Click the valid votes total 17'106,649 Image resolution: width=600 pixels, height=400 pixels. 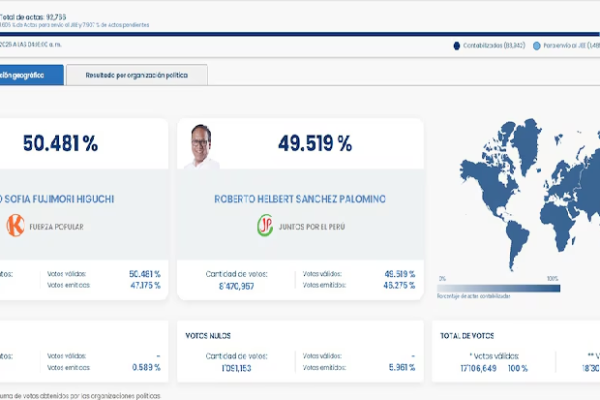click(x=478, y=368)
